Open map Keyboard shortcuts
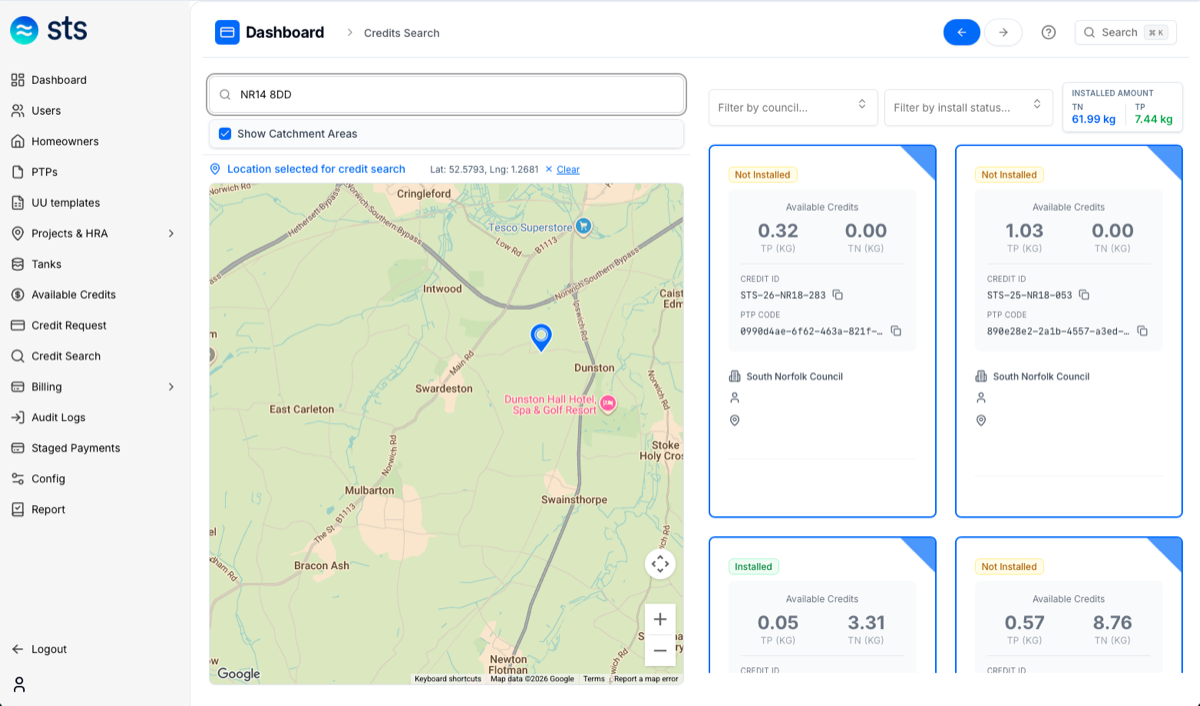1200x706 pixels. (x=448, y=679)
